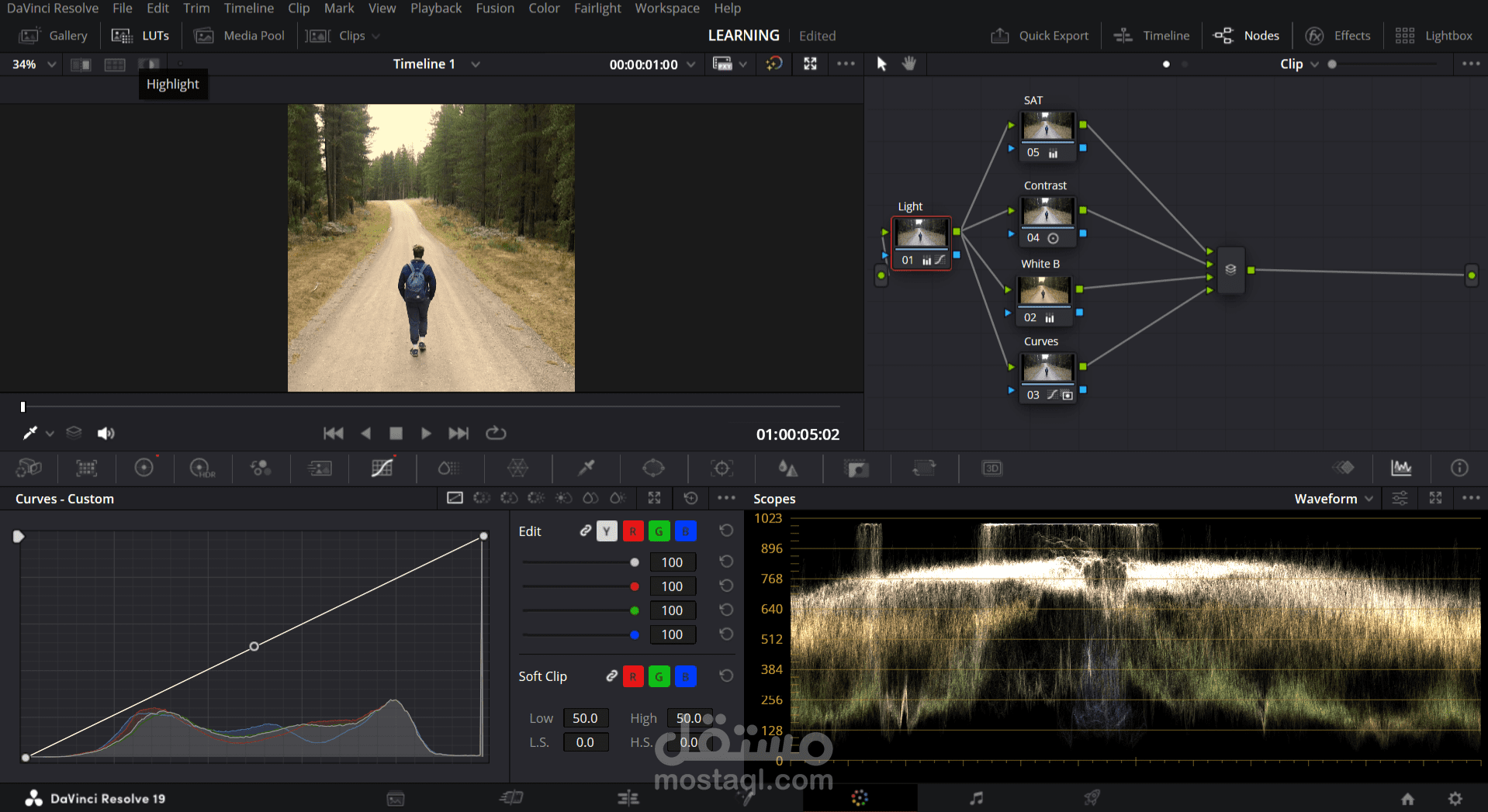Viewport: 1488px width, 812px height.
Task: Click the Scopes panel icon
Action: (x=1401, y=468)
